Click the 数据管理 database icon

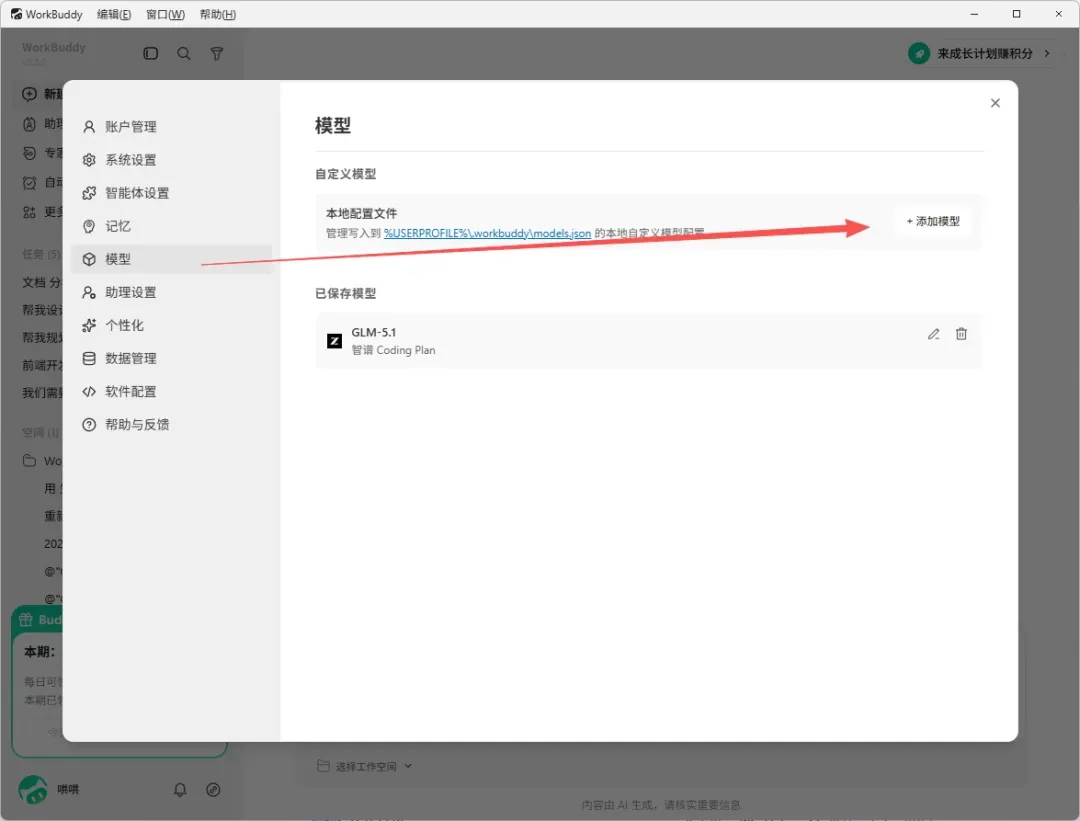89,358
